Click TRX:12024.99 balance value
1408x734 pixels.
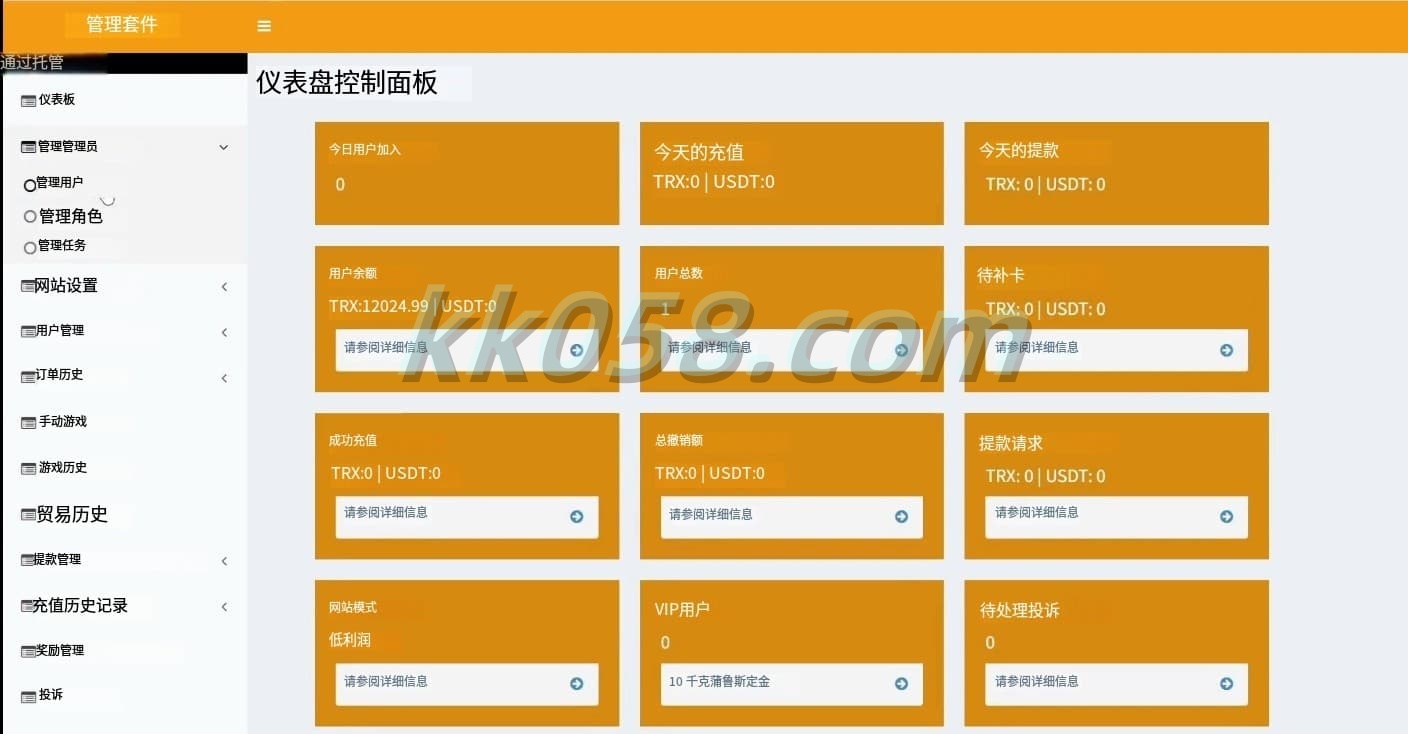point(379,306)
